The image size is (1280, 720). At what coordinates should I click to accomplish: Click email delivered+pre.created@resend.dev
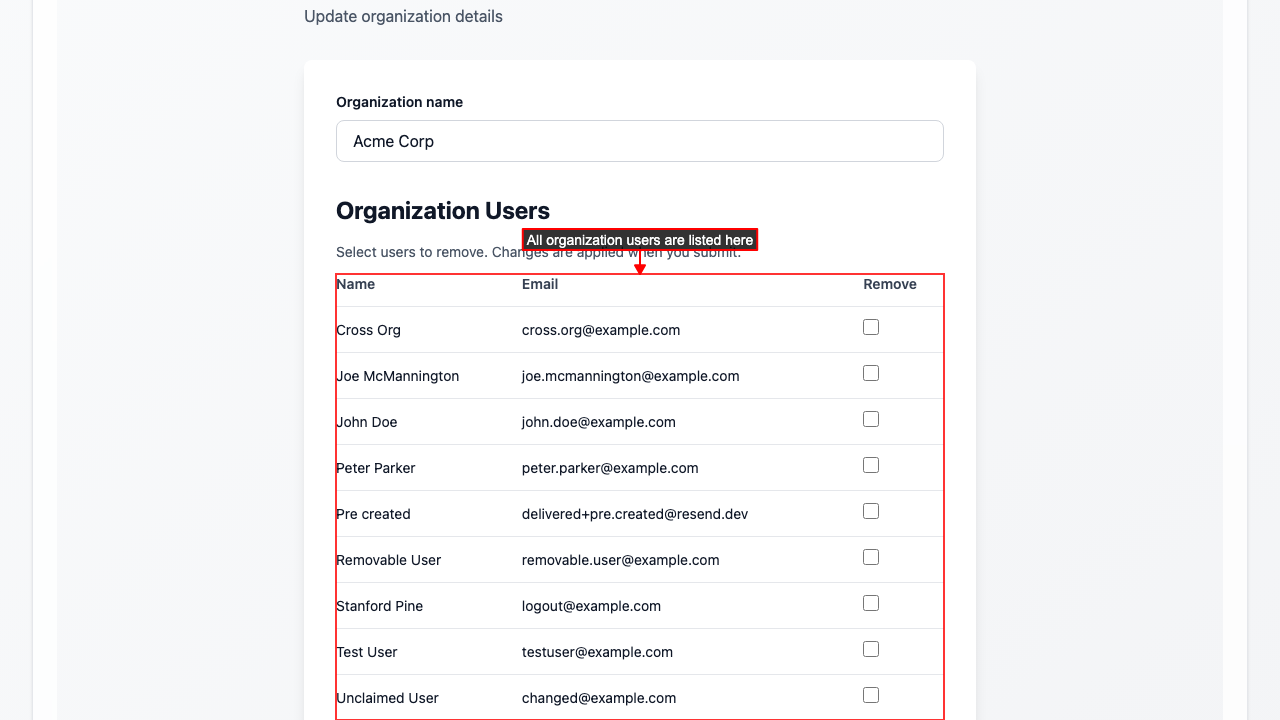[635, 514]
